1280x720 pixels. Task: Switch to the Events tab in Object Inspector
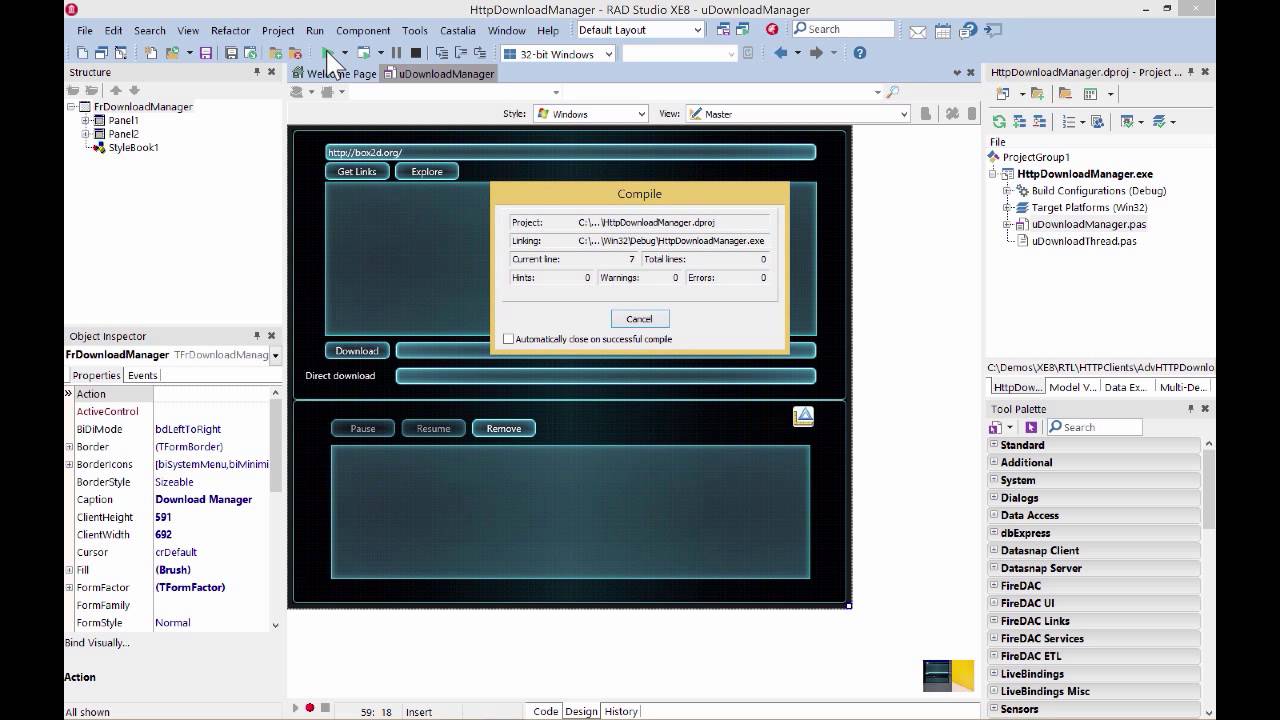pyautogui.click(x=142, y=375)
